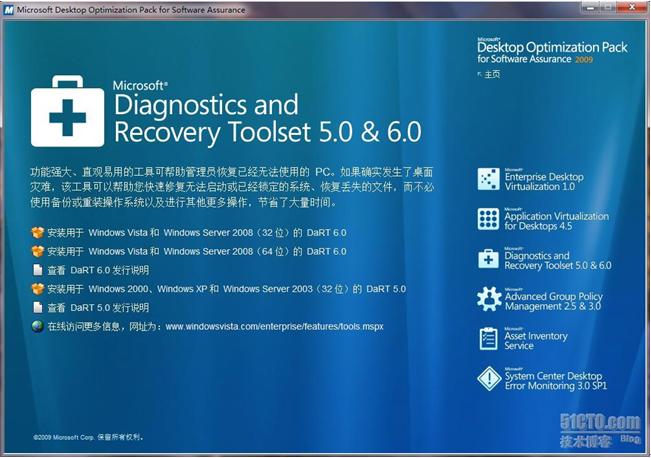Screen dimensions: 651x458
Task: Click the globe icon for online information
Action: (38, 326)
